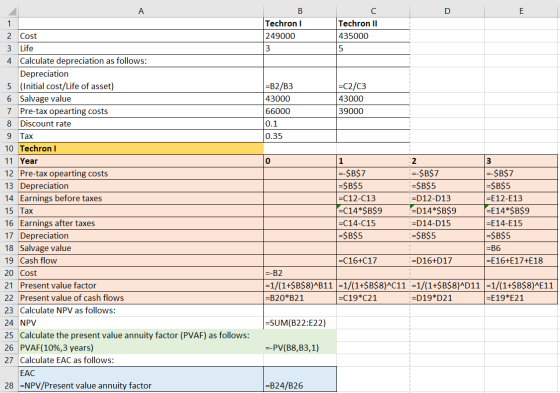Click cell 'Techron I' in column B
This screenshot has width=560, height=393.
300,24
